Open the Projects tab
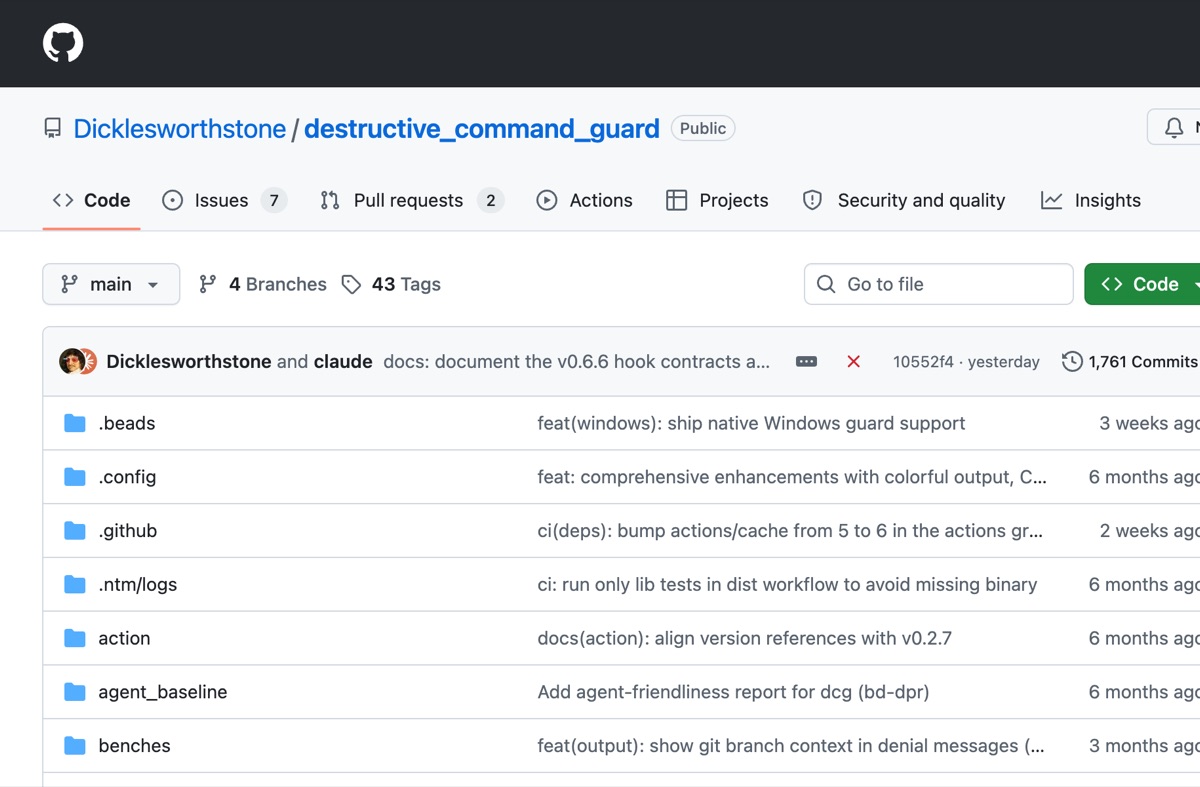This screenshot has height=787, width=1200. point(717,200)
